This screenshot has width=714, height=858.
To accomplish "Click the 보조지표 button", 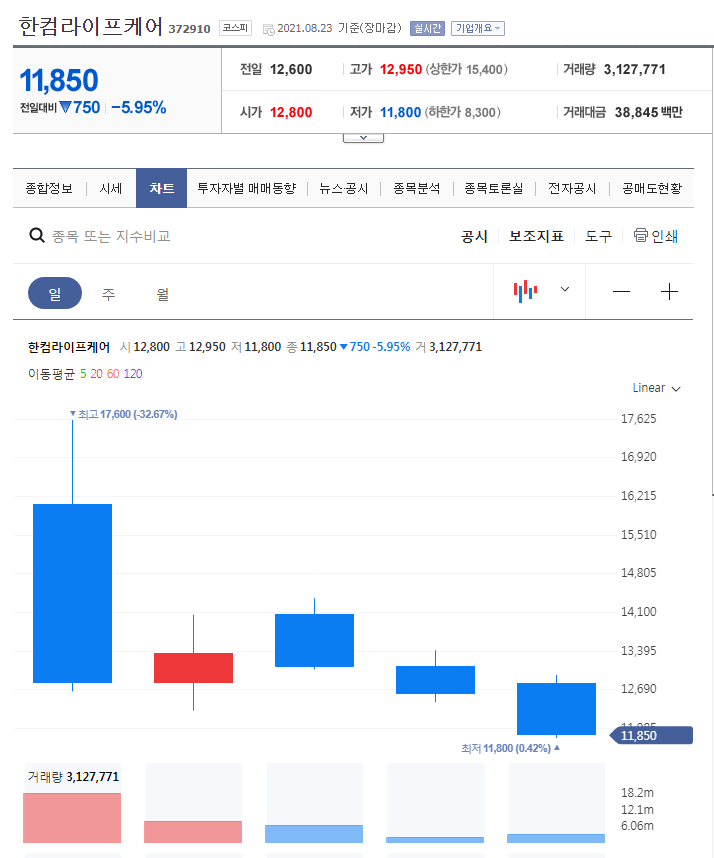I will coord(536,236).
